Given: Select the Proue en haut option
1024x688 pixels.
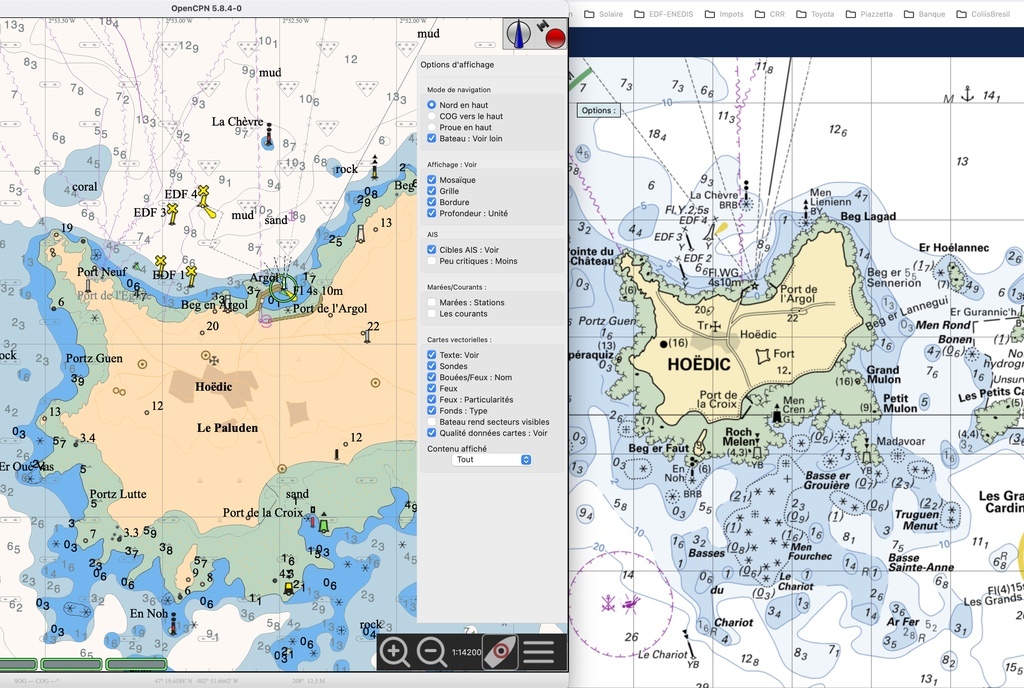Looking at the screenshot, I should pyautogui.click(x=432, y=127).
